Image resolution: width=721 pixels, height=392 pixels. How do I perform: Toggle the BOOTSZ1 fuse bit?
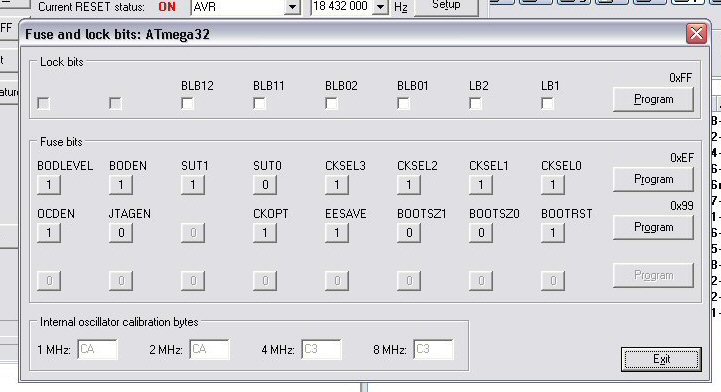point(409,233)
